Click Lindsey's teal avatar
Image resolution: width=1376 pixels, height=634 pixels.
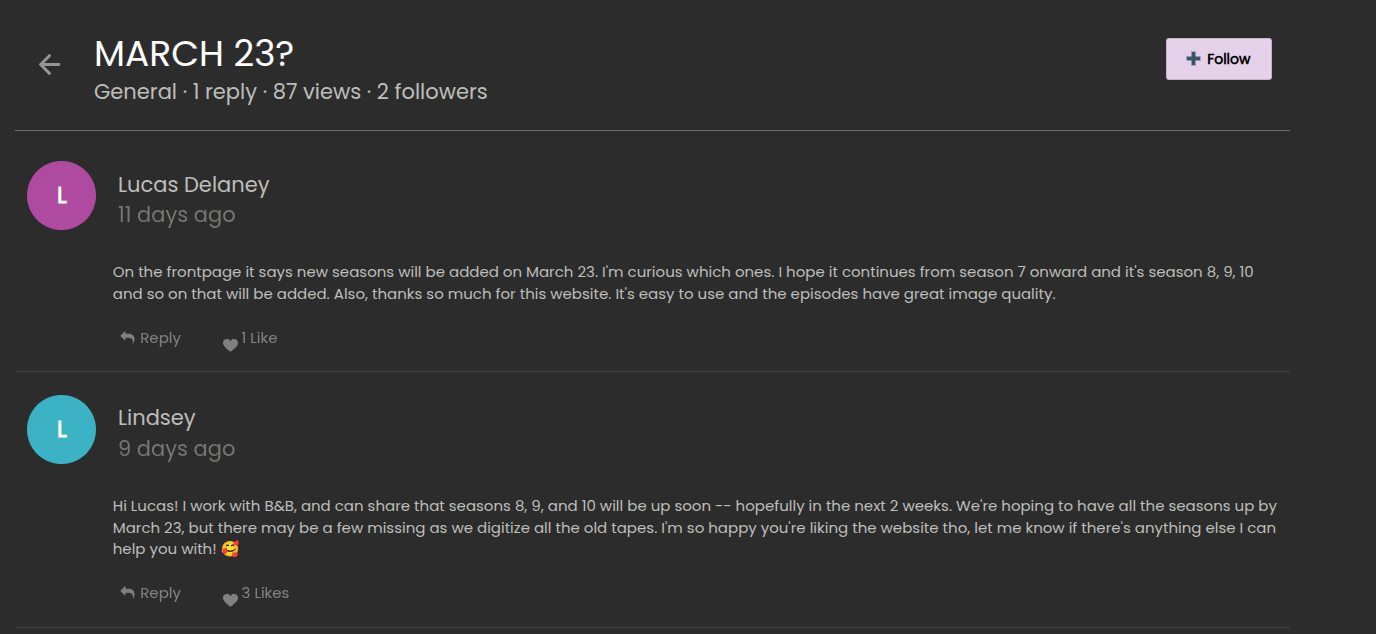pyautogui.click(x=61, y=430)
